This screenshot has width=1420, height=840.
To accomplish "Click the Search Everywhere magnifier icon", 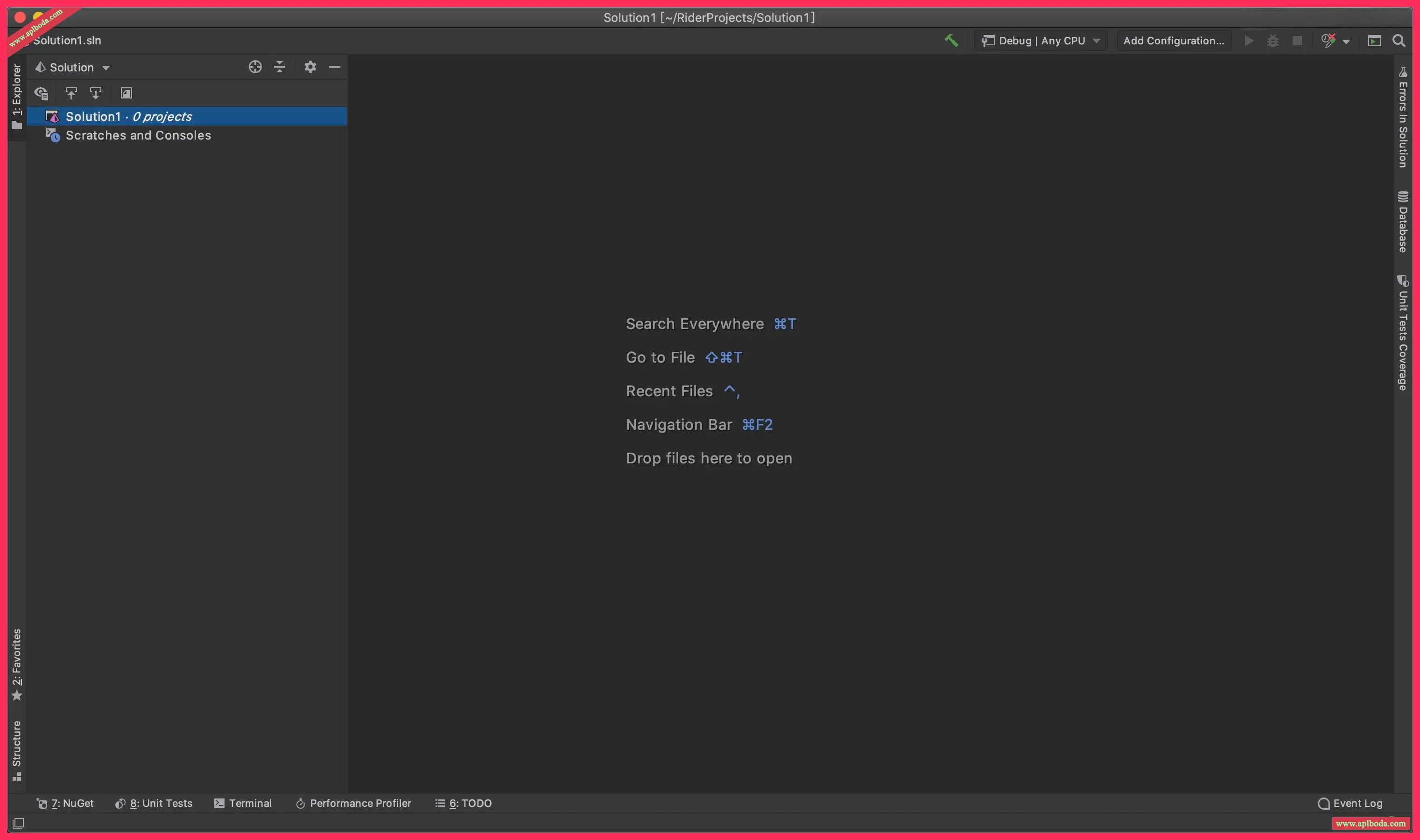I will [1399, 41].
